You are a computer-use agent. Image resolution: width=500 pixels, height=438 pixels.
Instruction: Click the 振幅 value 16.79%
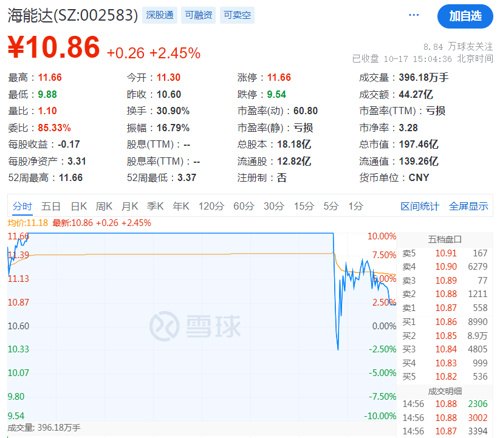click(x=173, y=128)
